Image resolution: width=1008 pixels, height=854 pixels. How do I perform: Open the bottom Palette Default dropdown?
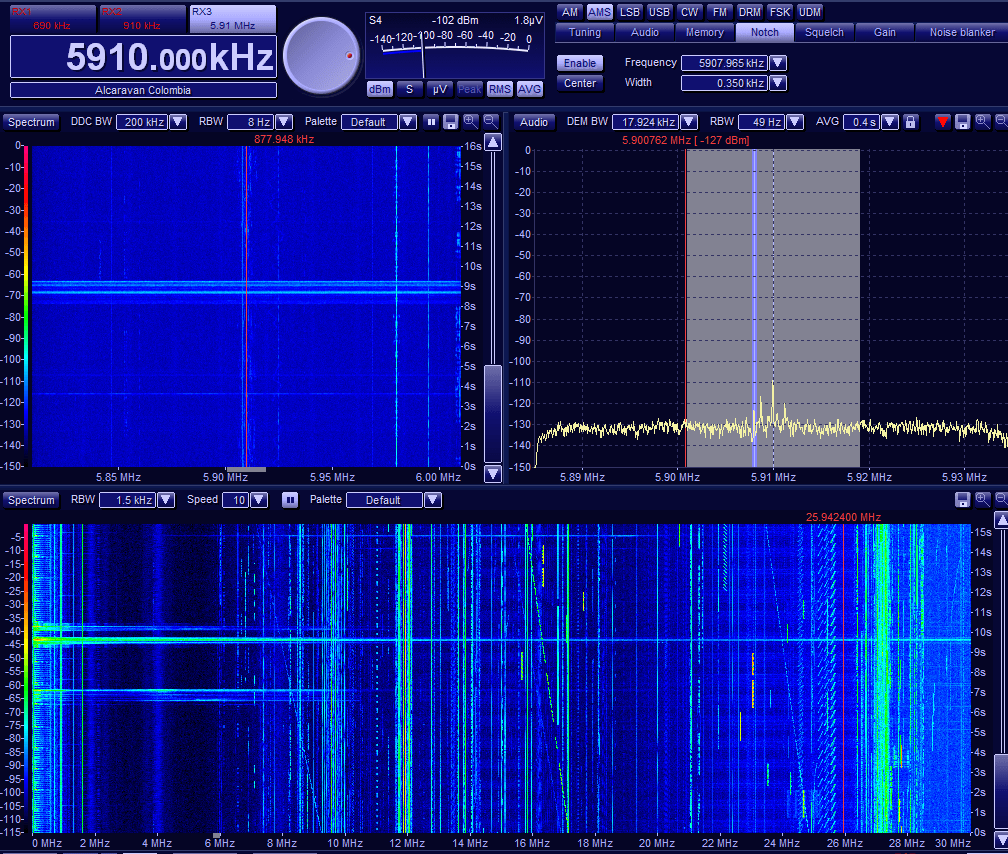pos(433,500)
